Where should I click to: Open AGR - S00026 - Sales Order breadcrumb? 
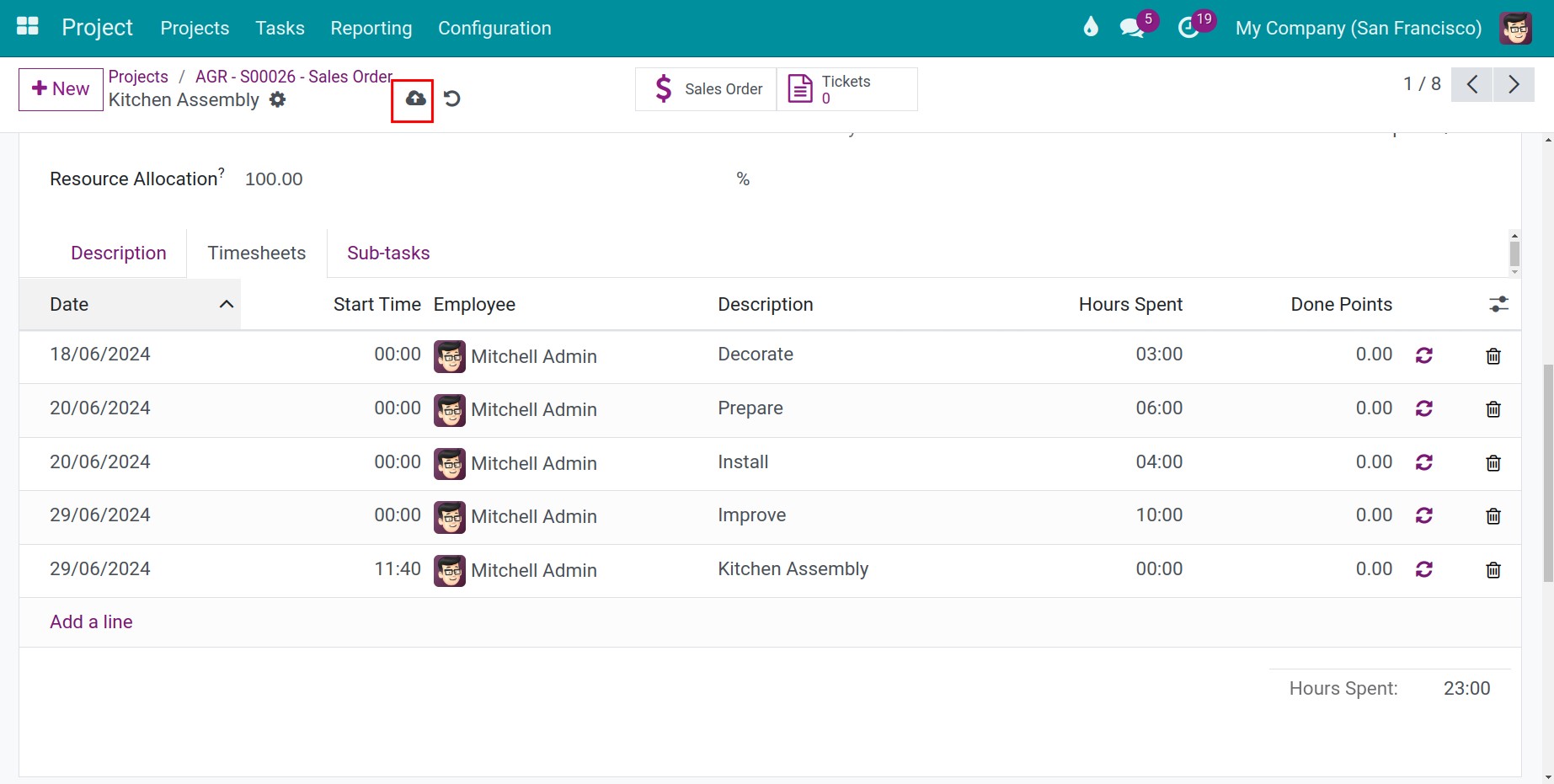294,77
